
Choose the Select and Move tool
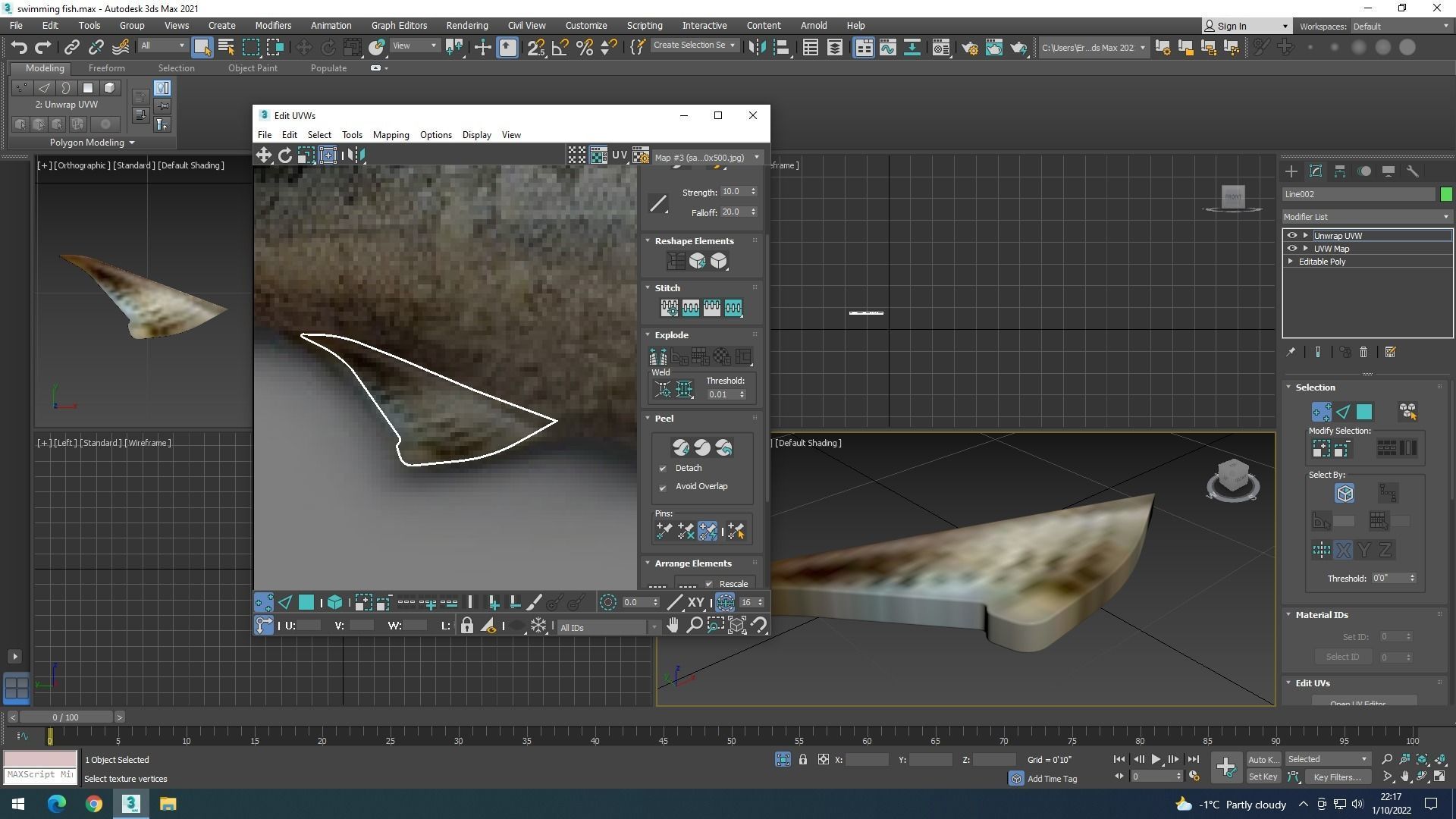pyautogui.click(x=303, y=47)
